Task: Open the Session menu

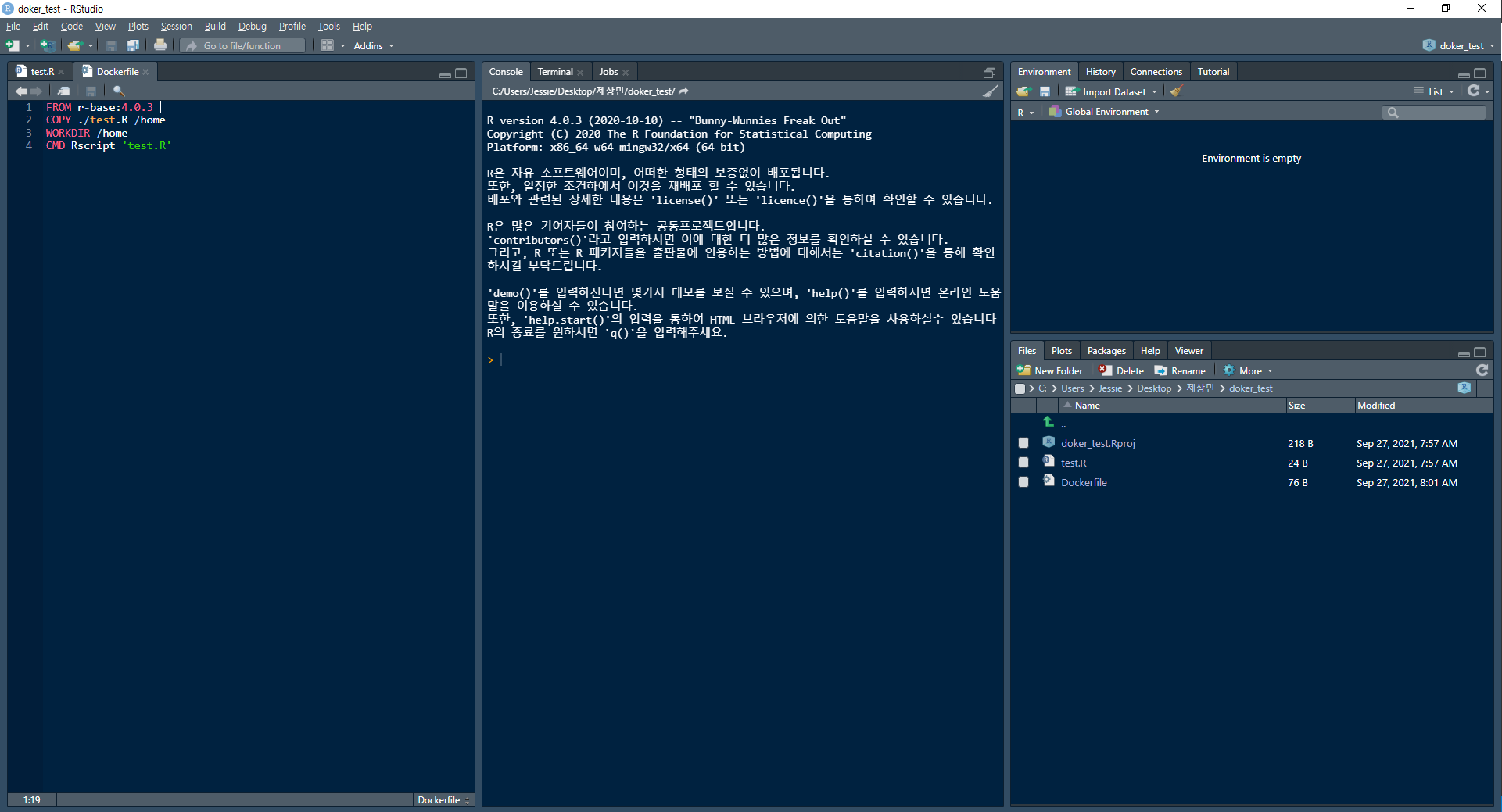Action: pyautogui.click(x=176, y=27)
